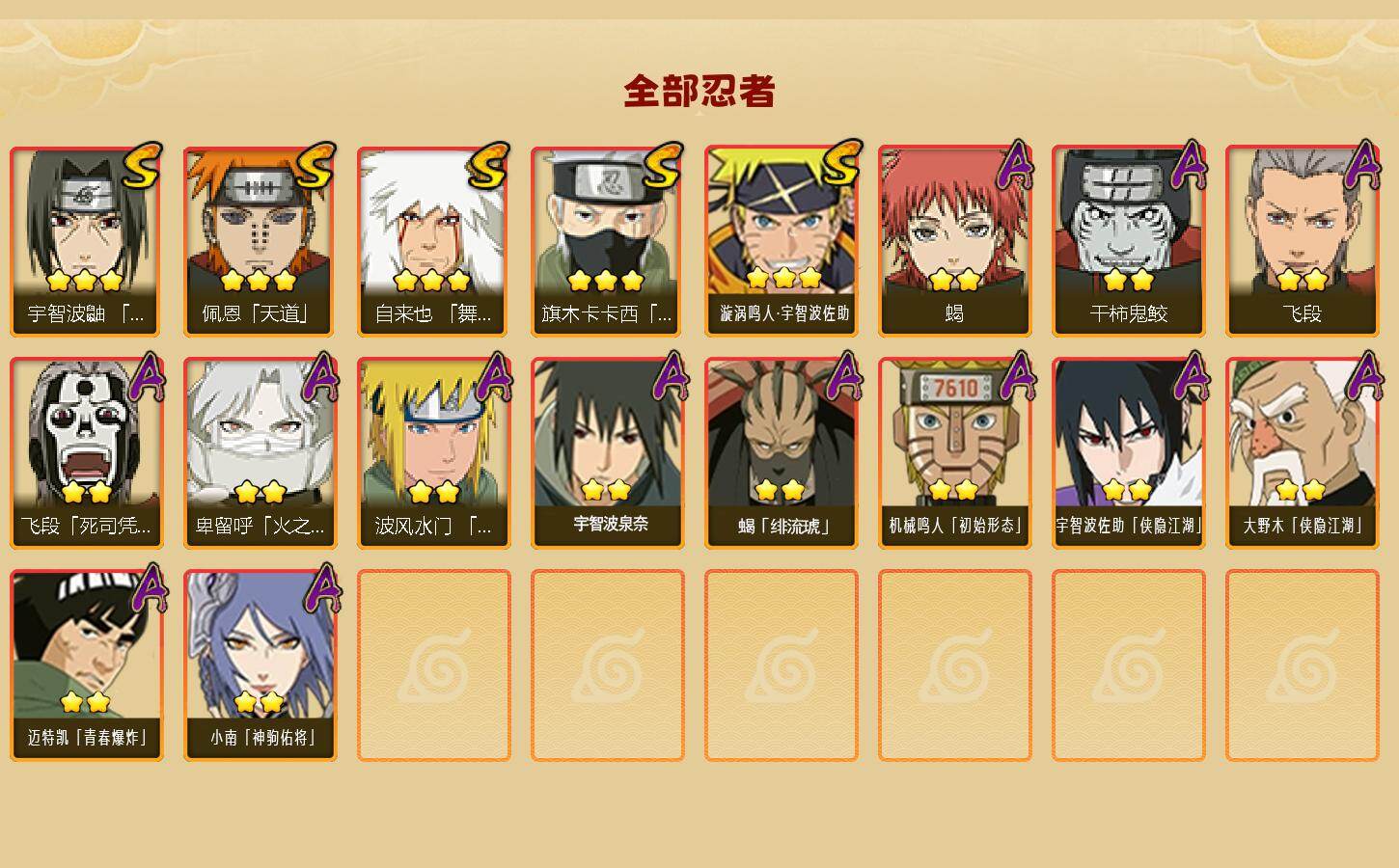Choose the white-haired 自来也 card
This screenshot has height=868, width=1399.
tap(433, 241)
